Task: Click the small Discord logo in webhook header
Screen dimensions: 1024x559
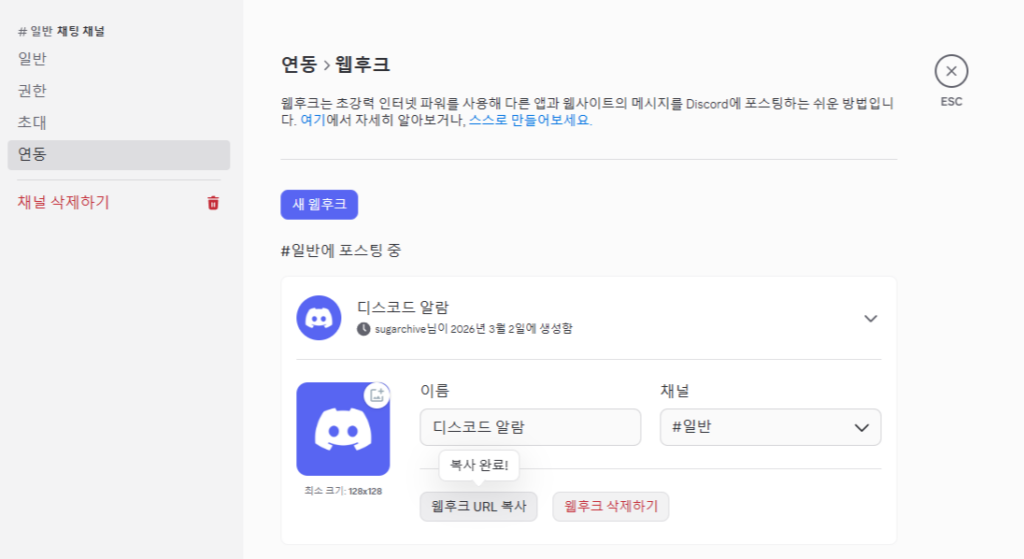Action: pos(319,318)
